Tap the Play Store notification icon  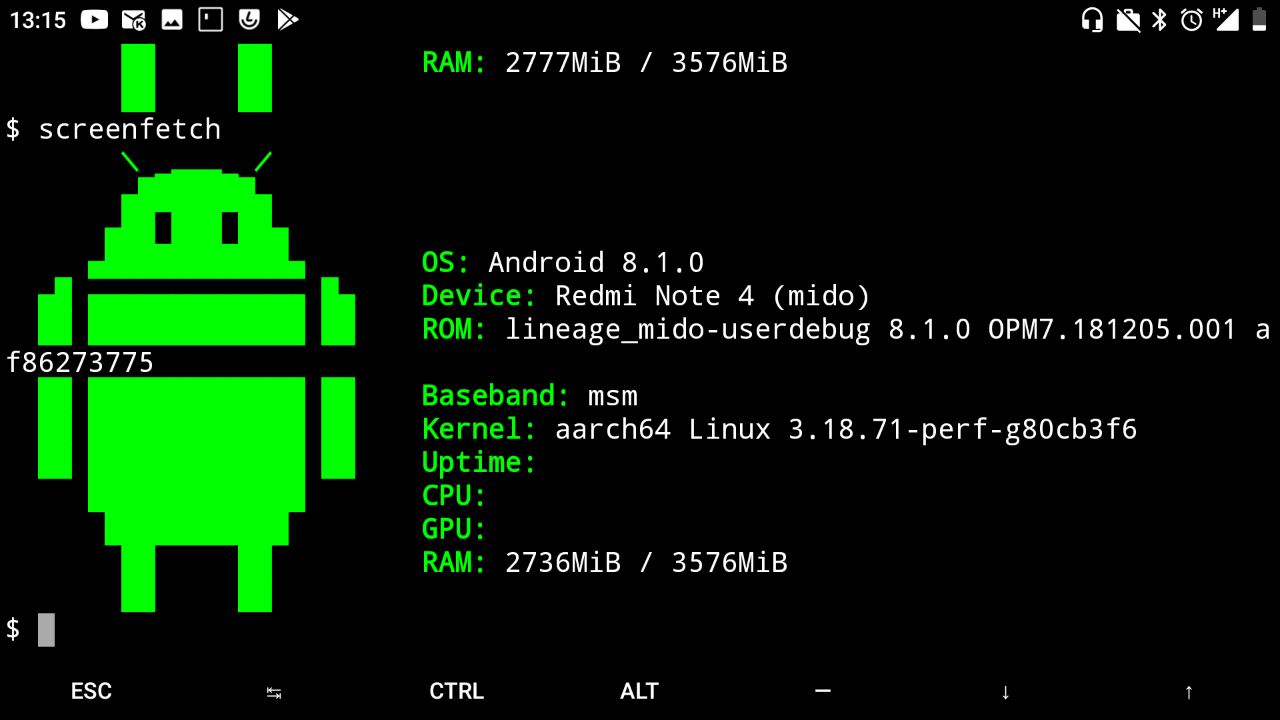(288, 19)
